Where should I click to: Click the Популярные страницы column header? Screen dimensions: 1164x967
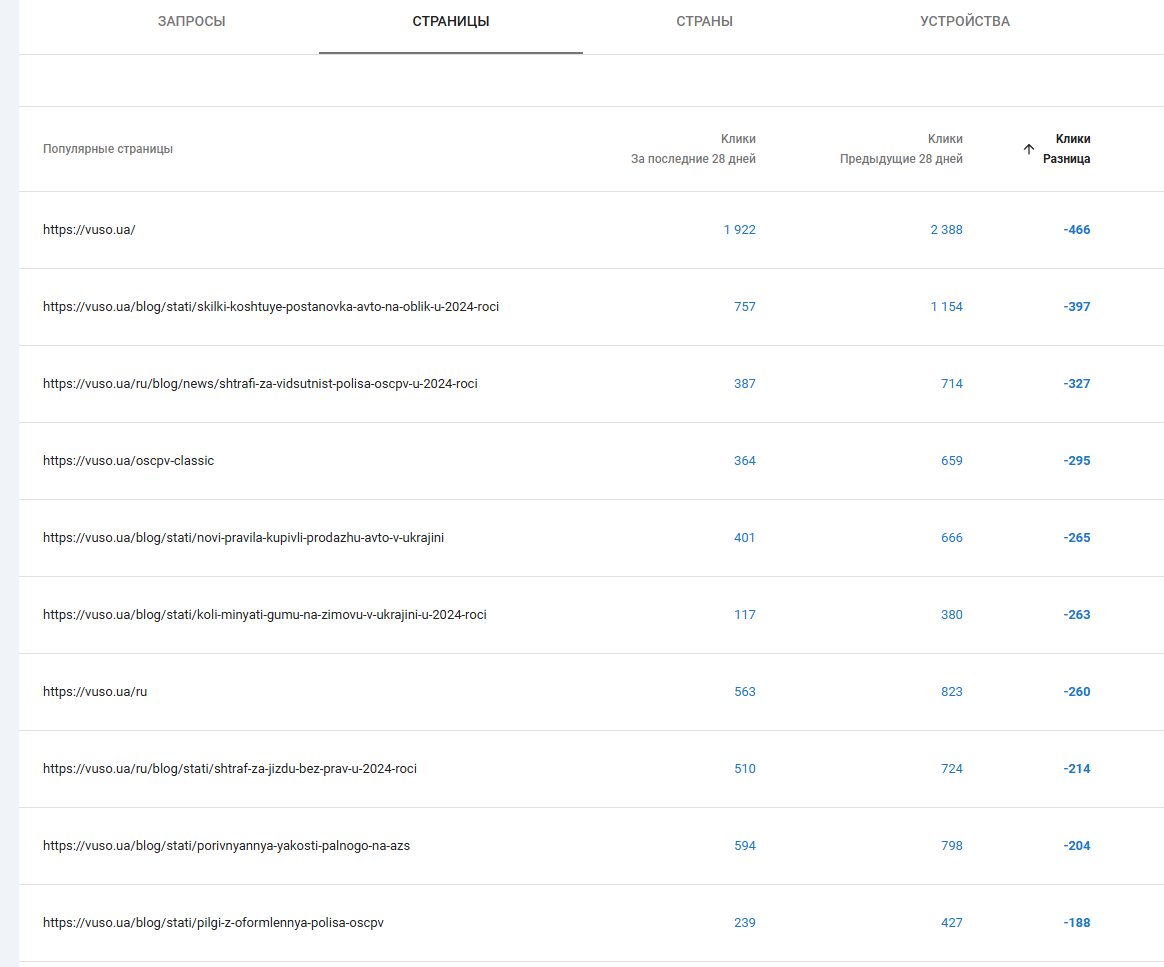(108, 149)
